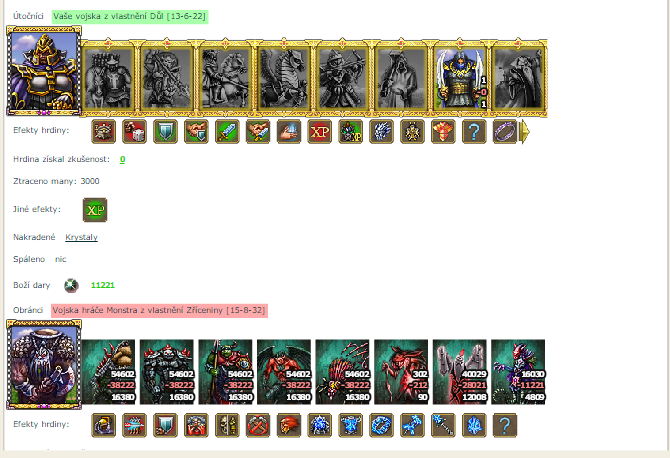Click the purple ring hero effect icon
This screenshot has height=458, width=670.
(x=505, y=132)
